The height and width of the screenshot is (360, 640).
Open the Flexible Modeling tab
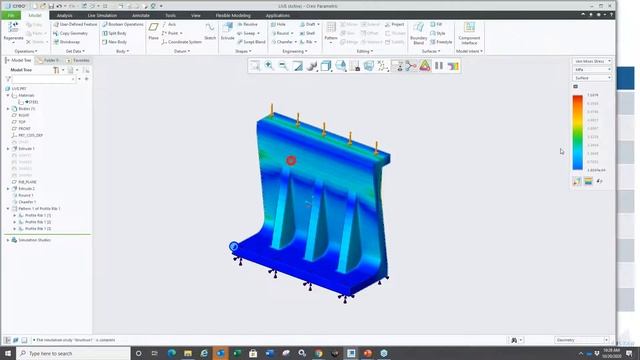(x=233, y=16)
